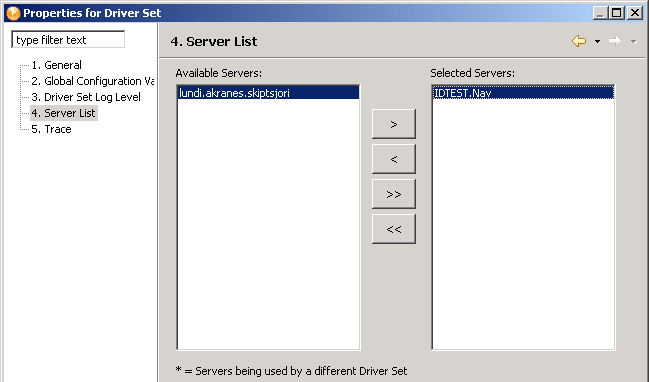The height and width of the screenshot is (382, 649).
Task: Go to 3. Driver Set Log Level
Action: coord(86,97)
